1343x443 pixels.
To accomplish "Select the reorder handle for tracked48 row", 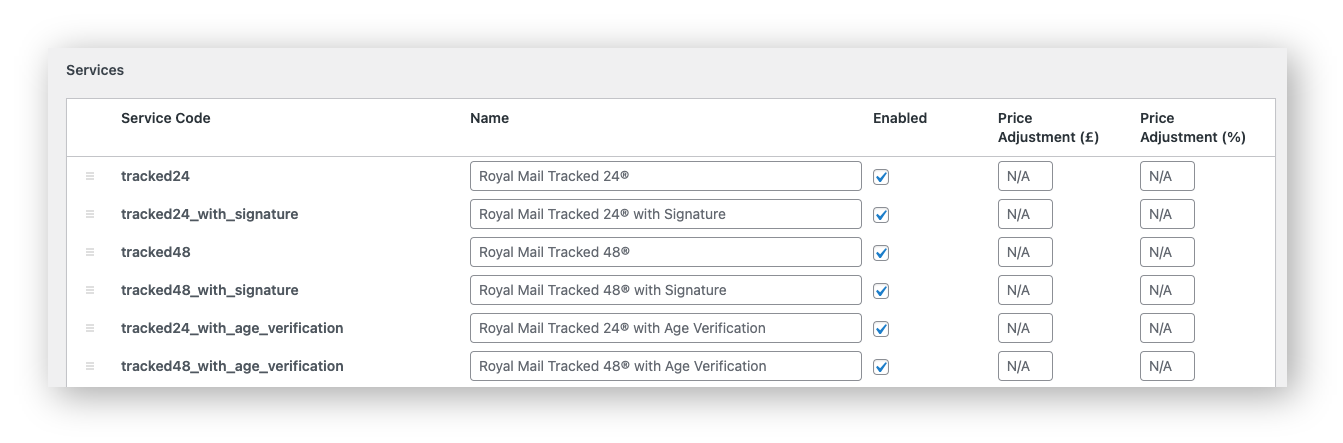I will (90, 252).
